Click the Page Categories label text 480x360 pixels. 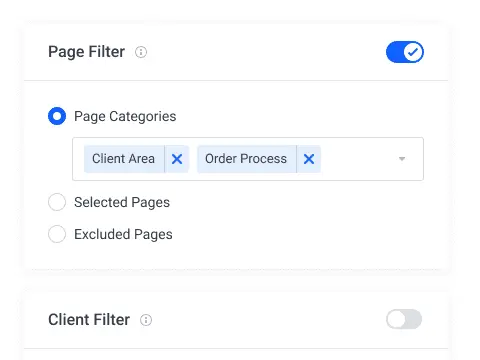point(125,116)
